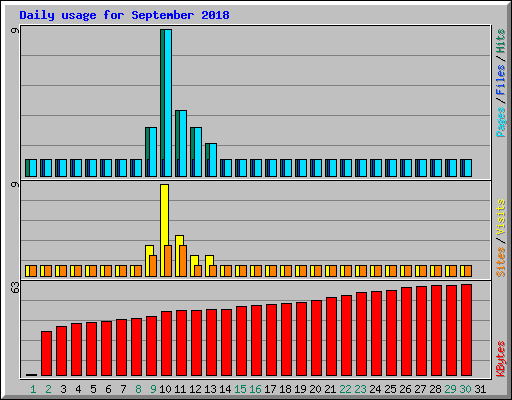Click the red KBytes bar for day 22

click(346, 335)
